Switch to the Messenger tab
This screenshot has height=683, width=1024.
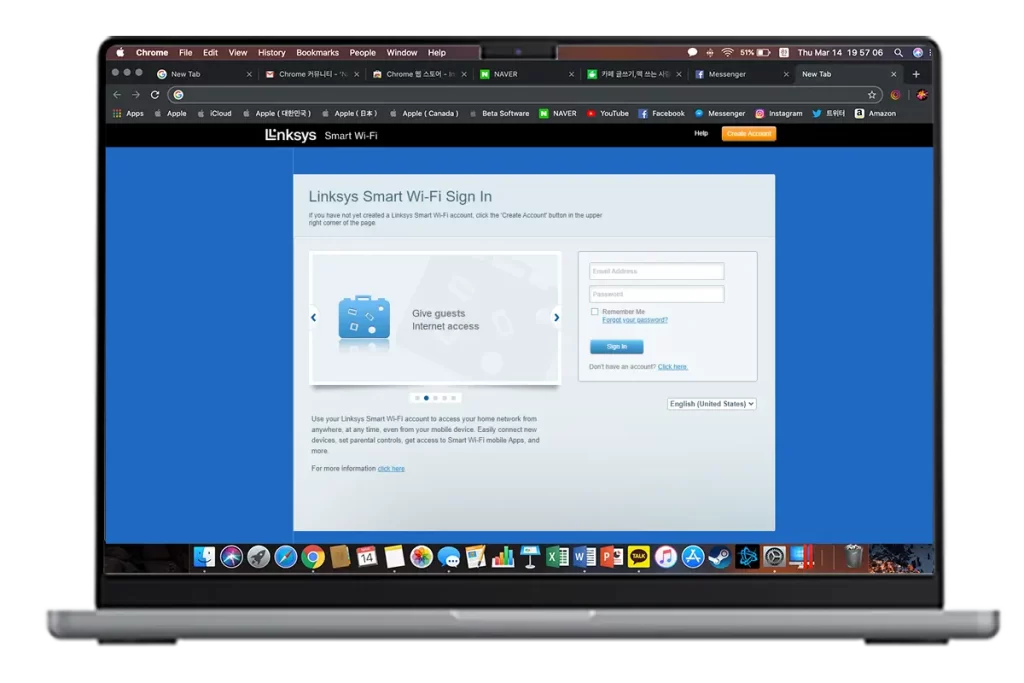(742, 74)
